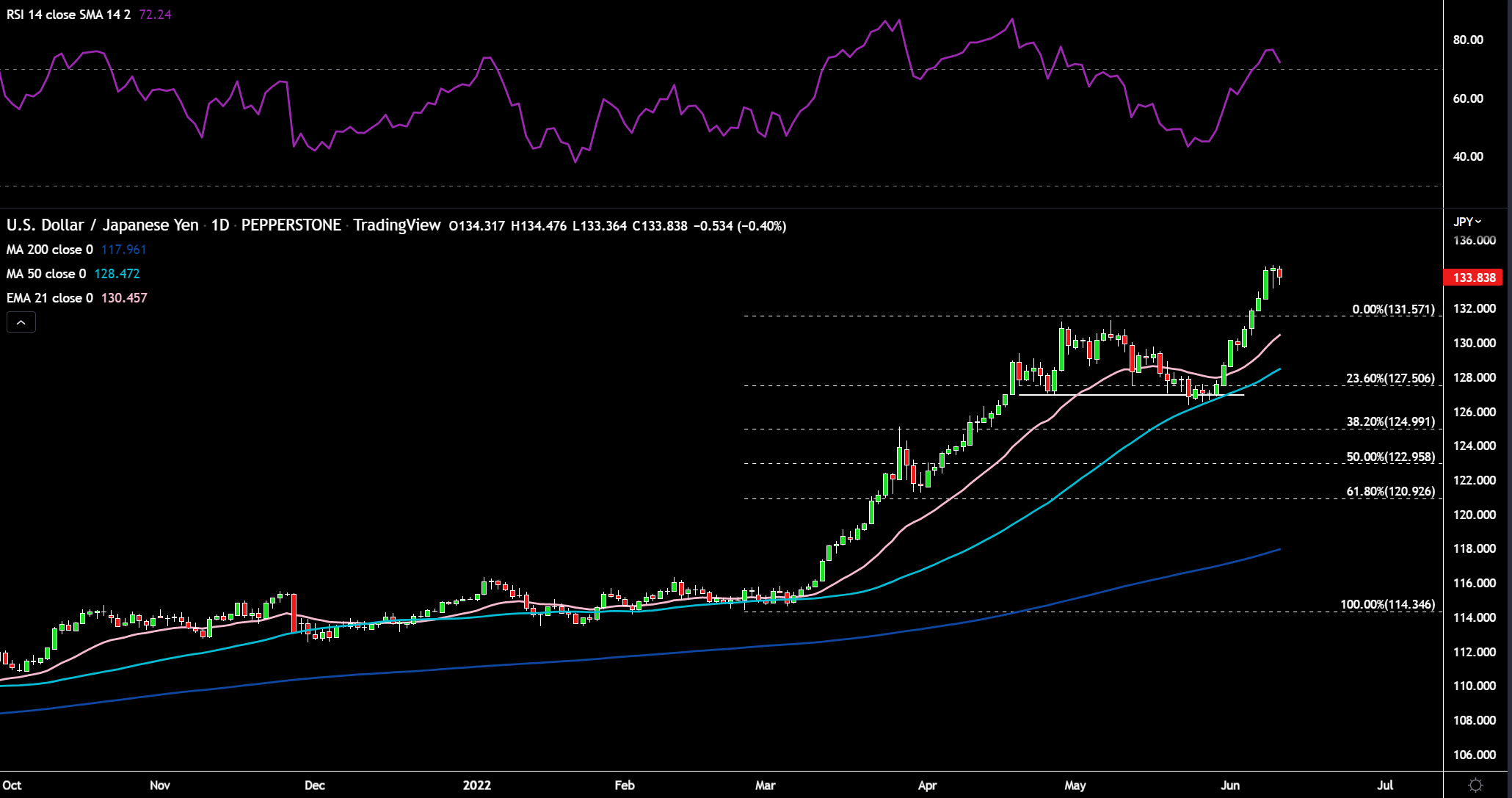Select the 100.00%(114.346) Fibonacci level label

[x=1387, y=605]
